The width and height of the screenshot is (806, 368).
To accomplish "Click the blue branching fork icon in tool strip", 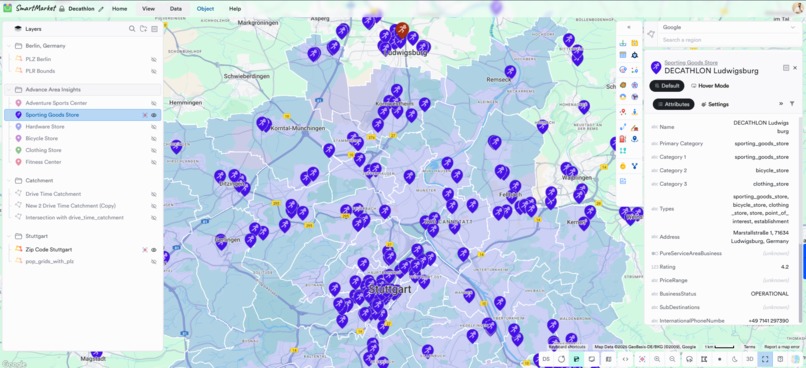I will [x=635, y=166].
